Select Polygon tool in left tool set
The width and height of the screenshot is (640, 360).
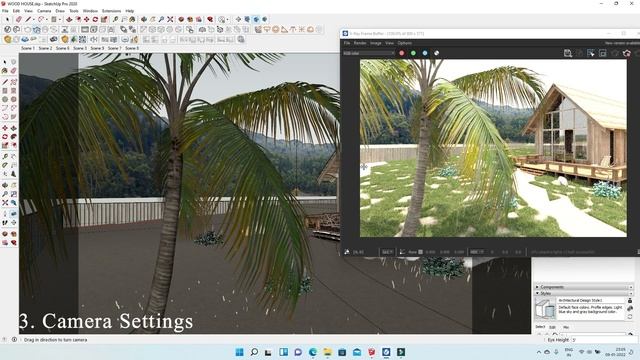pos(13,99)
